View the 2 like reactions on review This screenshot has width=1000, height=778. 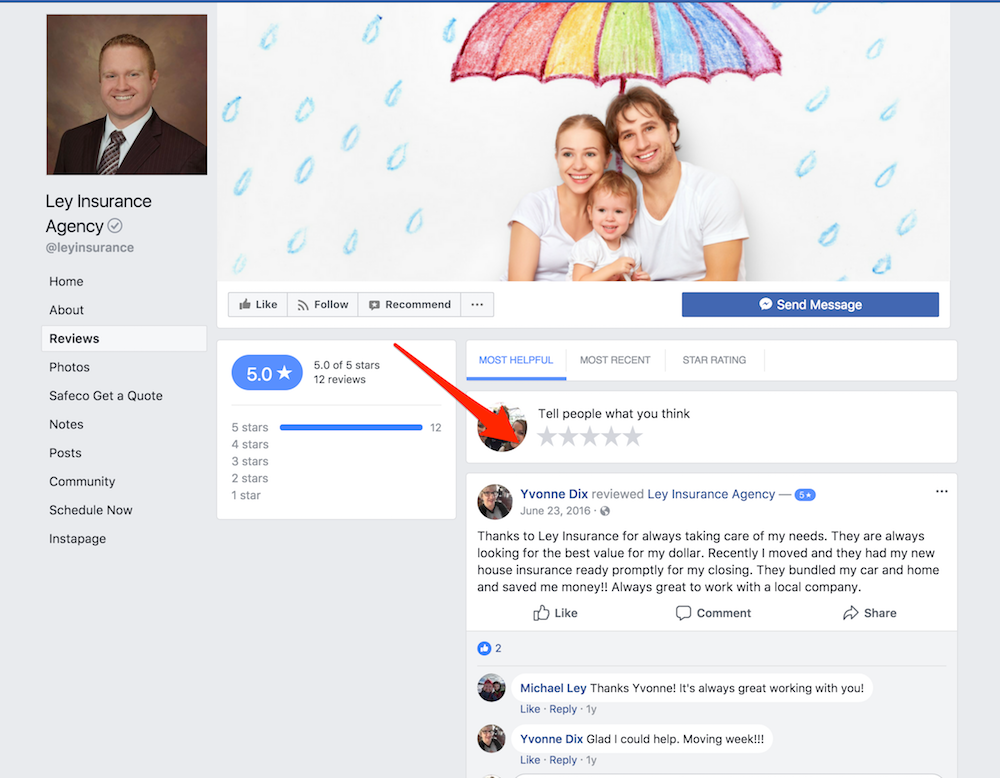click(489, 649)
